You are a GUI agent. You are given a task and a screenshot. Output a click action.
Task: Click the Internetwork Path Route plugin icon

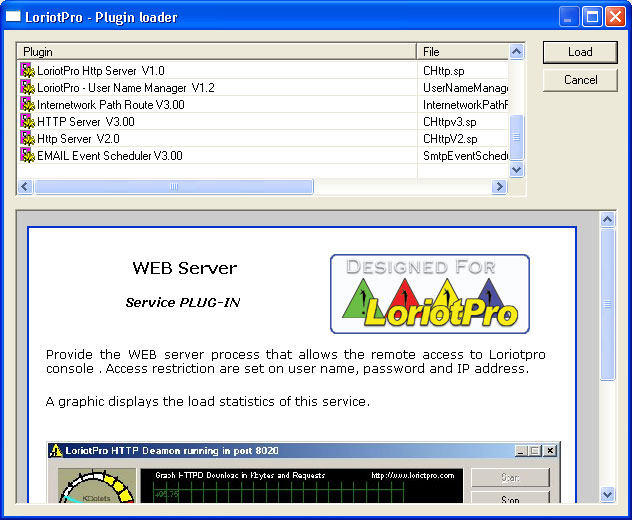[27, 105]
